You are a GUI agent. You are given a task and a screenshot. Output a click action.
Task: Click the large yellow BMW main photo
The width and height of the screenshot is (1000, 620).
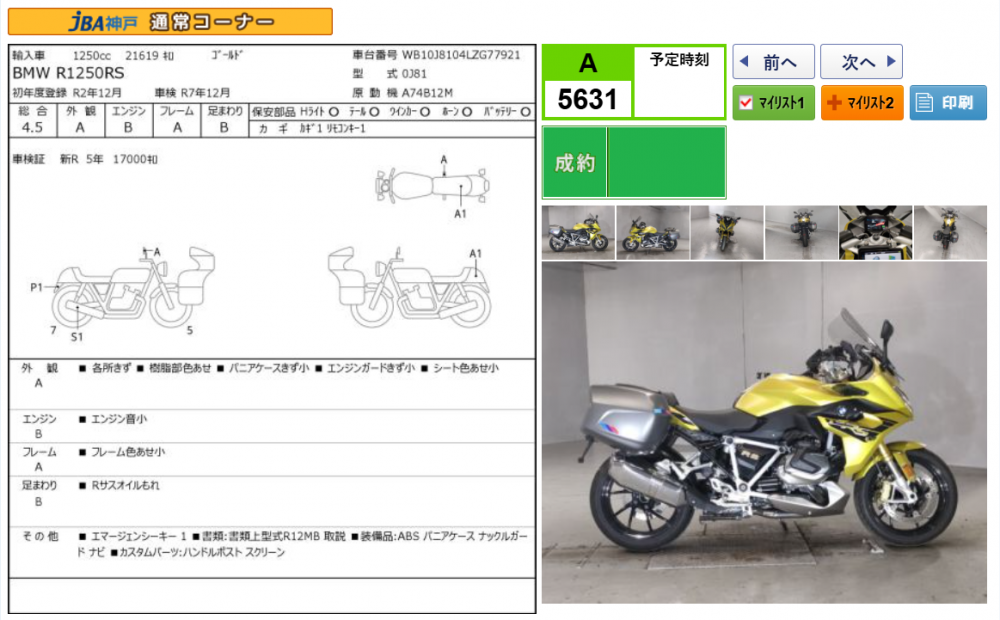click(x=764, y=433)
